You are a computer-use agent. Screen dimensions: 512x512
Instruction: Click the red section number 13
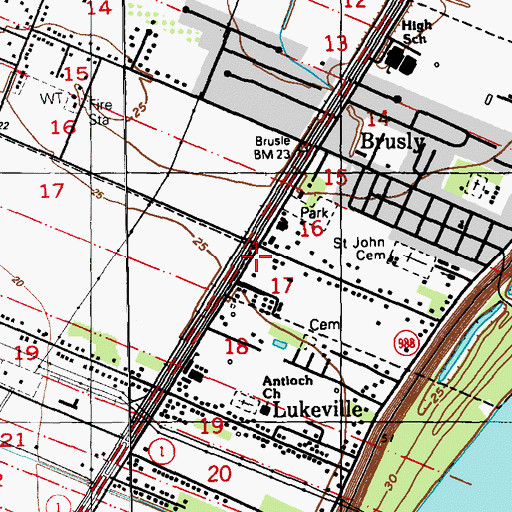[336, 43]
